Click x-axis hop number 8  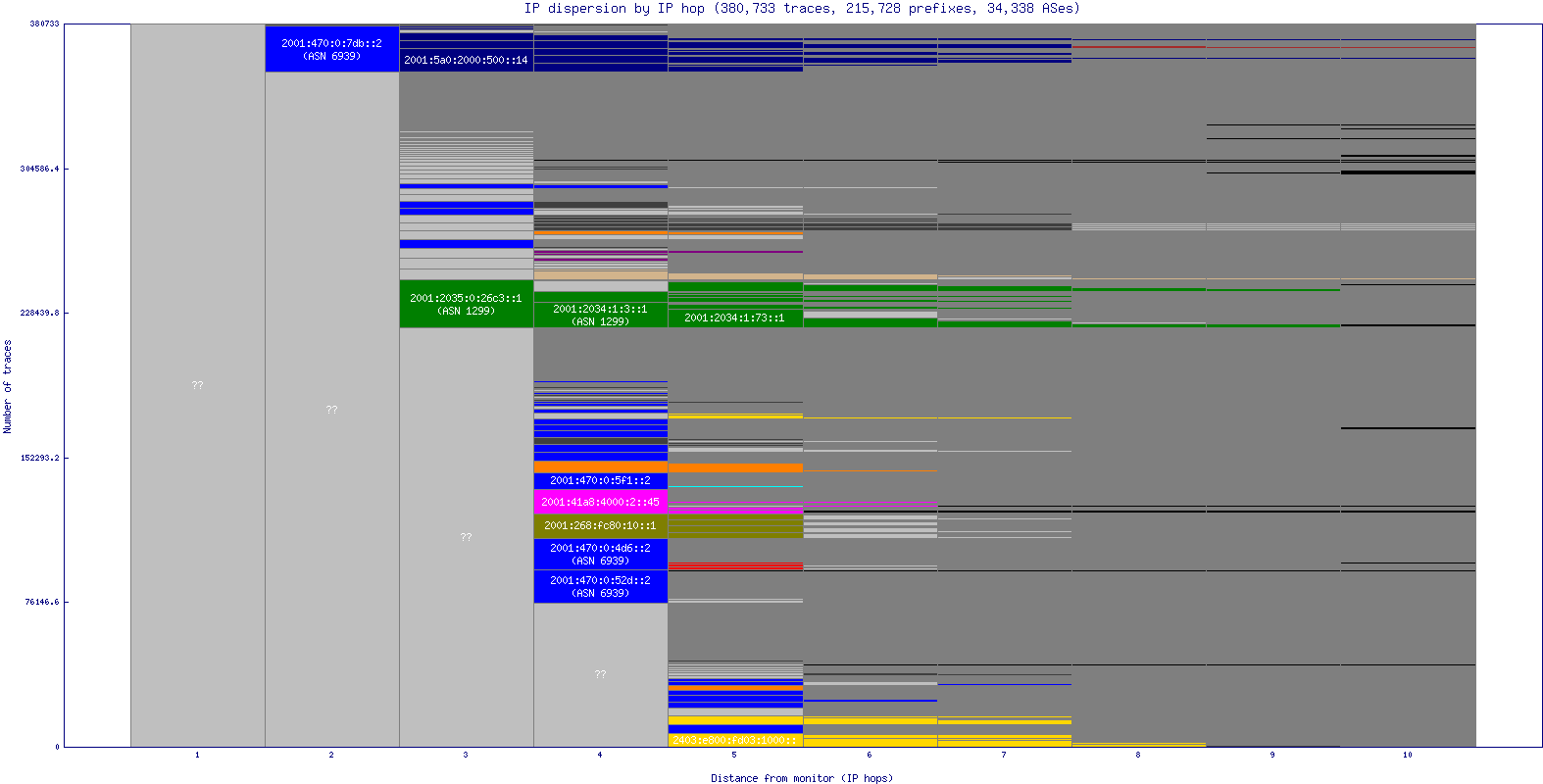click(x=1138, y=755)
